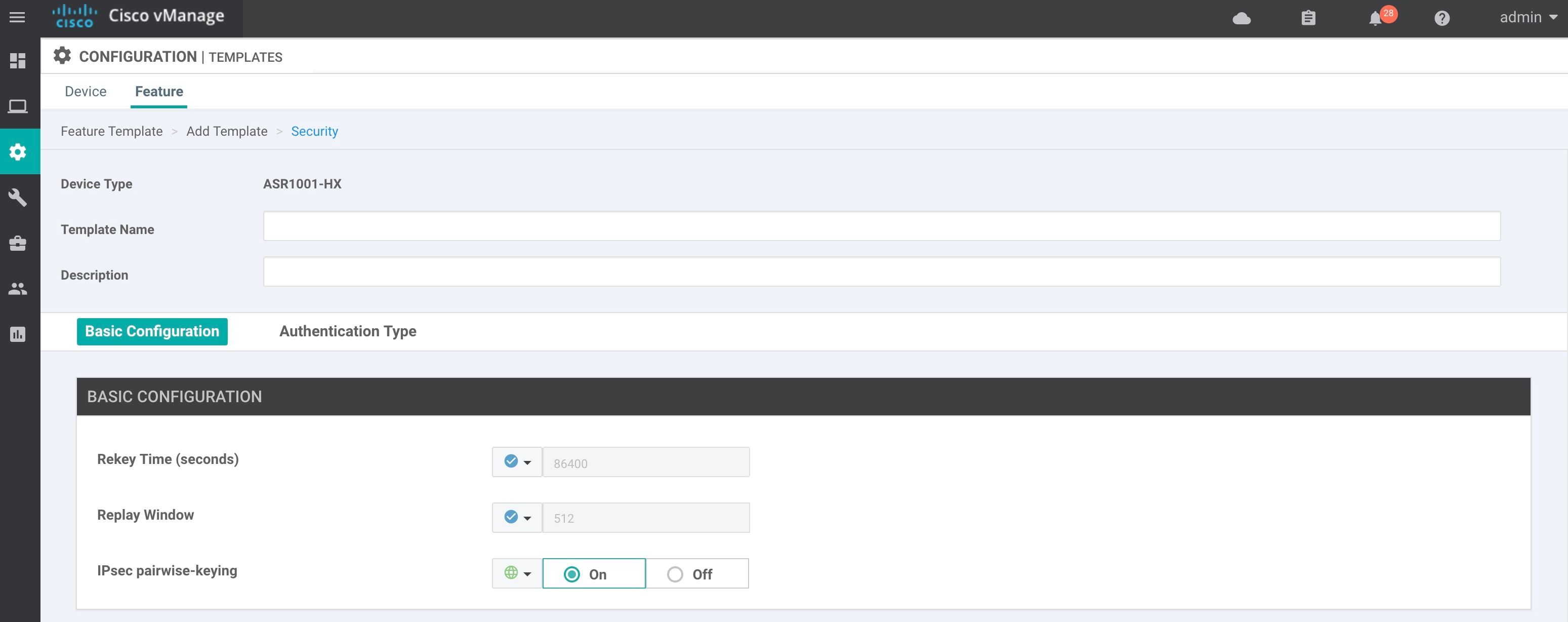This screenshot has width=1568, height=622.
Task: Click the TEMPLATES page title text
Action: click(x=245, y=57)
